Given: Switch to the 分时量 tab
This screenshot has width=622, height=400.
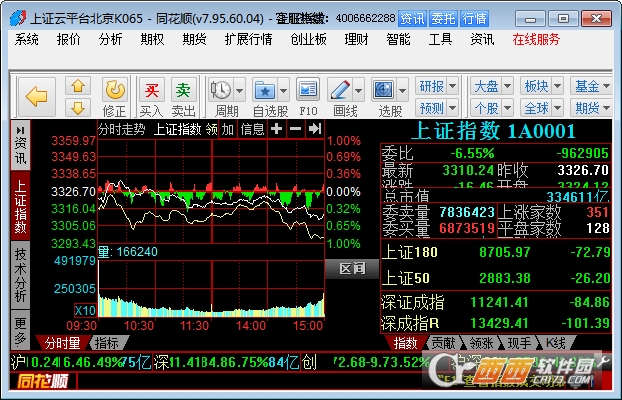Looking at the screenshot, I should point(62,343).
